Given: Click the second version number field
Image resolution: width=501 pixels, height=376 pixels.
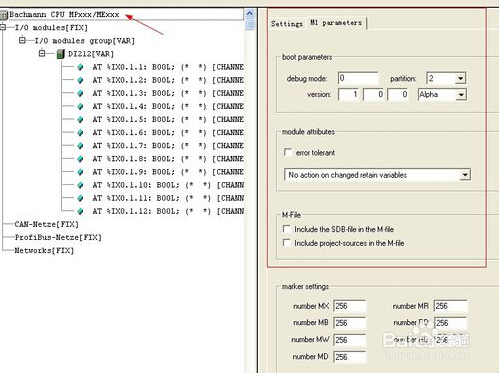Looking at the screenshot, I should click(x=373, y=95).
